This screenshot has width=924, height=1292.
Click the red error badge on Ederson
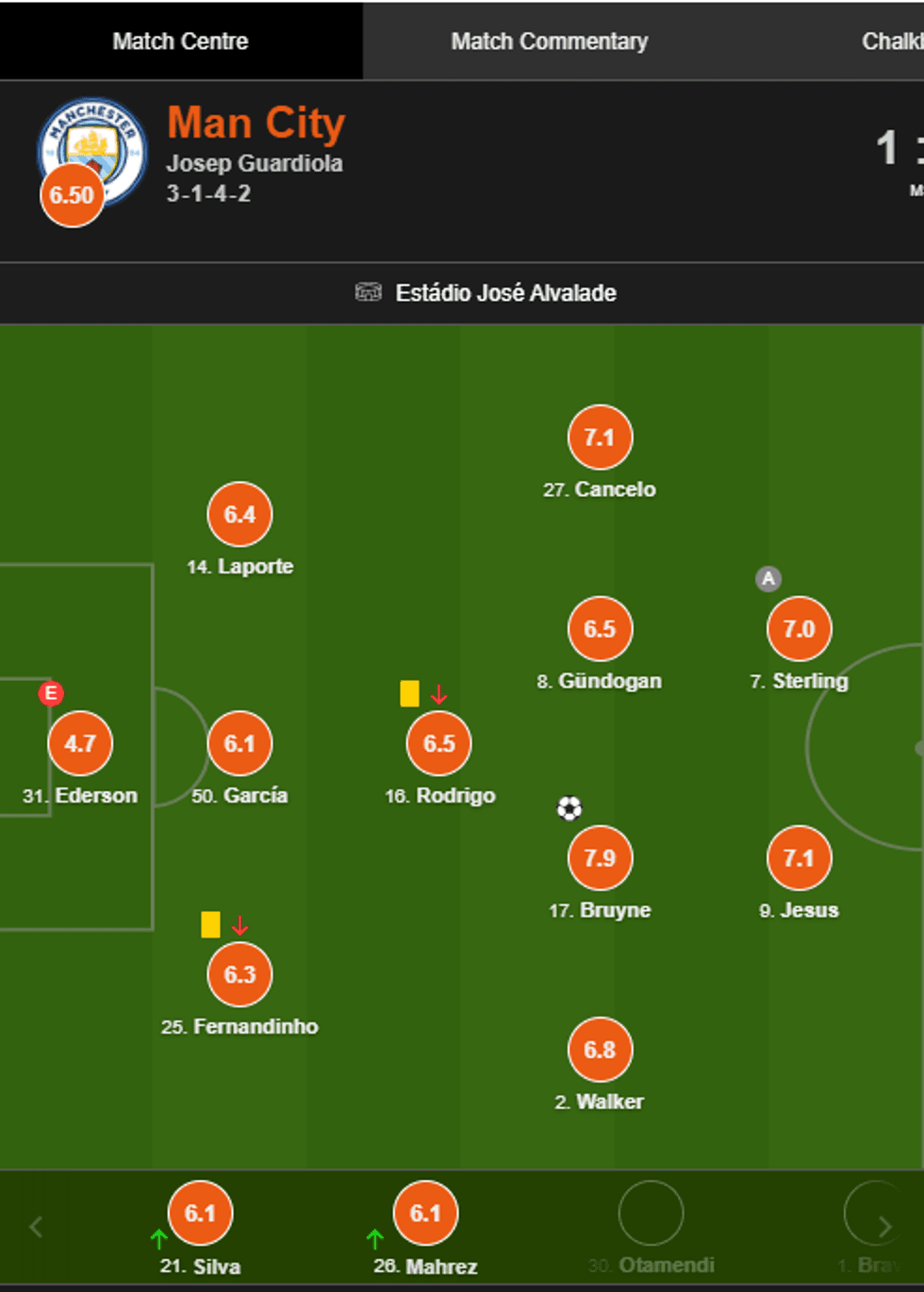point(51,694)
